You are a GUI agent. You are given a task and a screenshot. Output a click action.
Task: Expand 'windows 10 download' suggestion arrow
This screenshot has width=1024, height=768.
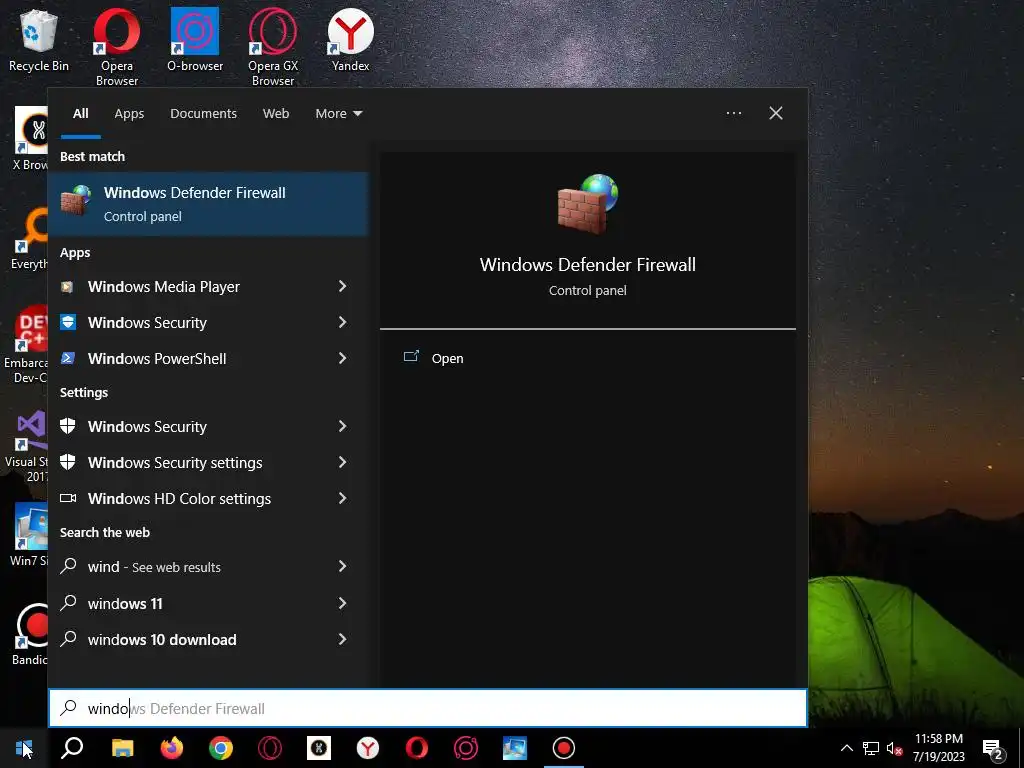(x=342, y=639)
